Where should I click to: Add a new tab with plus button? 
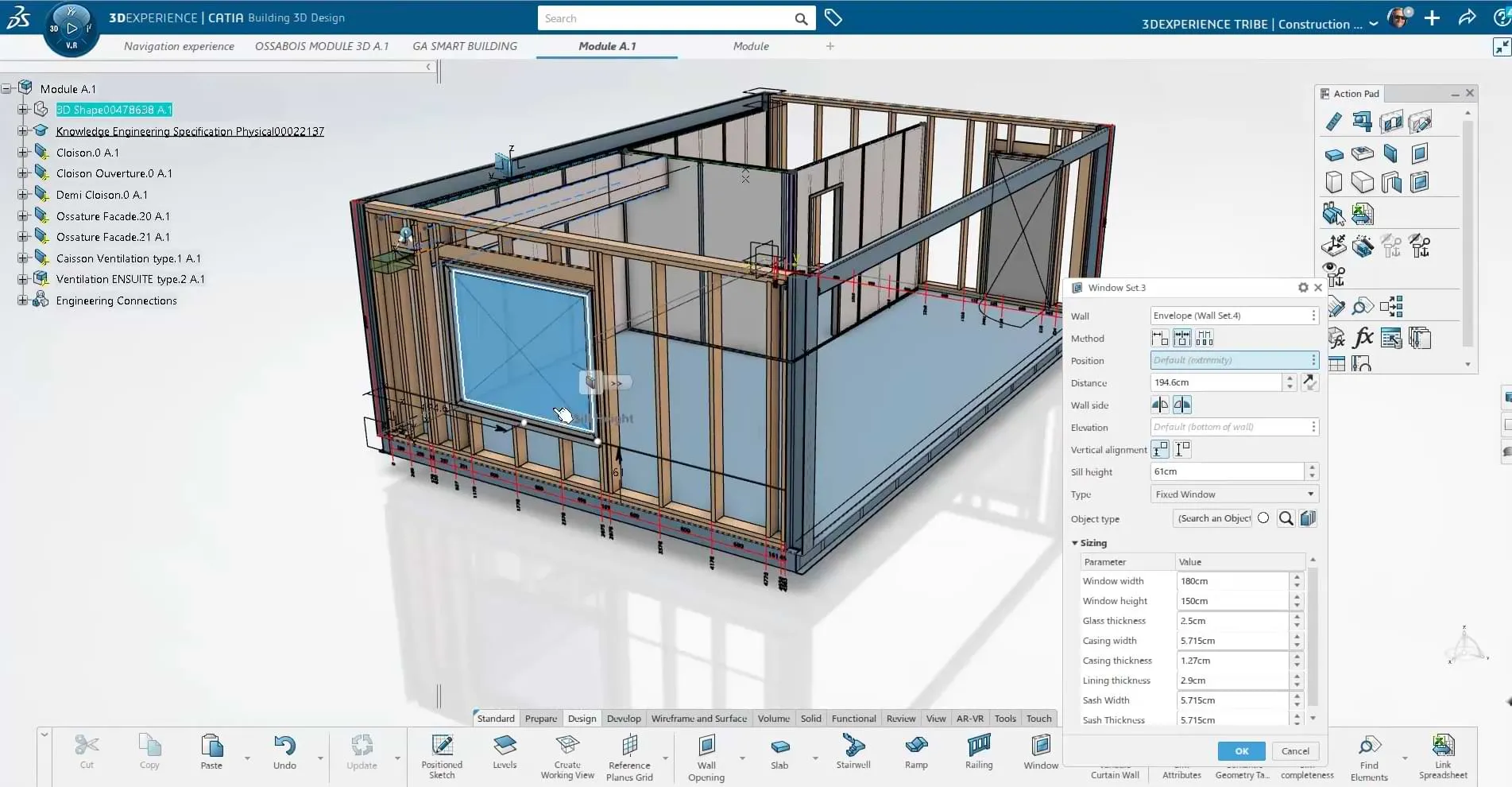pos(830,46)
